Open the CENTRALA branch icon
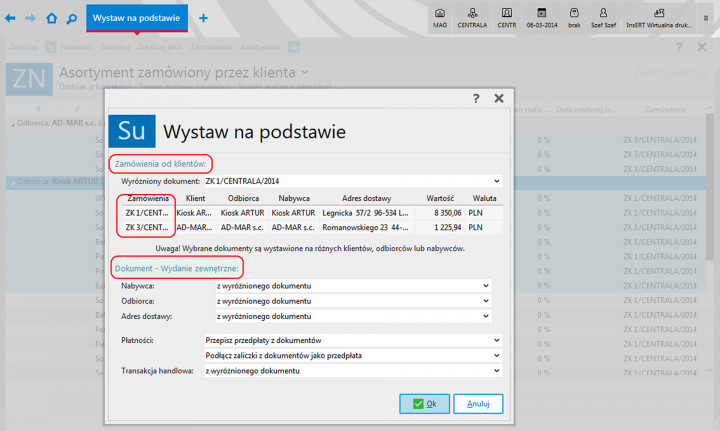Image resolution: width=720 pixels, height=431 pixels. [x=472, y=18]
